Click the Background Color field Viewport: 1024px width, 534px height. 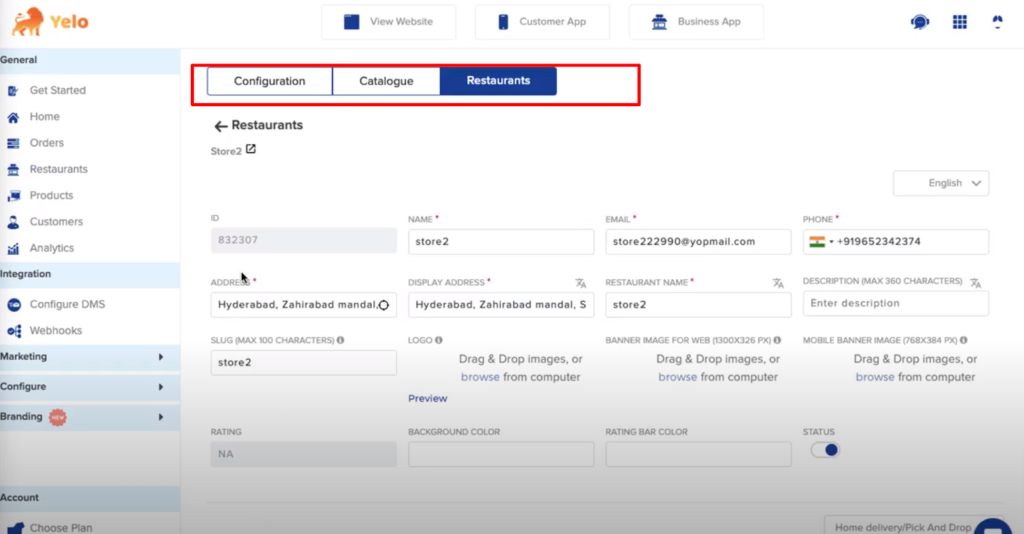pyautogui.click(x=501, y=454)
